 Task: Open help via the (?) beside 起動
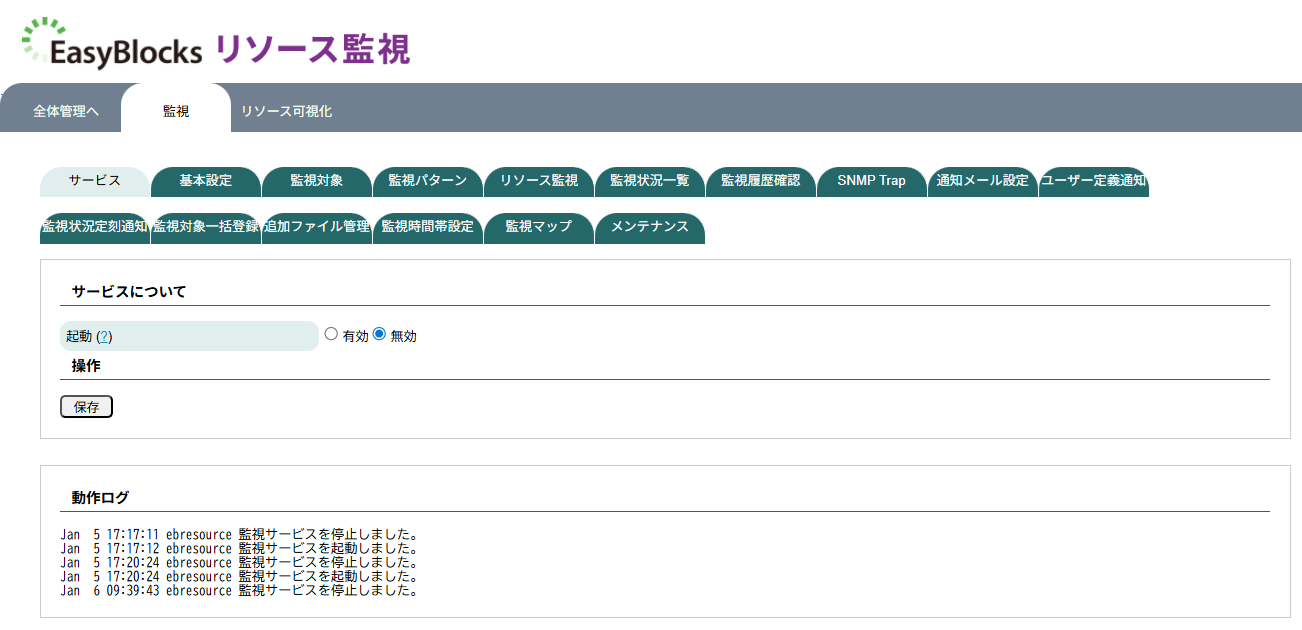pyautogui.click(x=104, y=336)
